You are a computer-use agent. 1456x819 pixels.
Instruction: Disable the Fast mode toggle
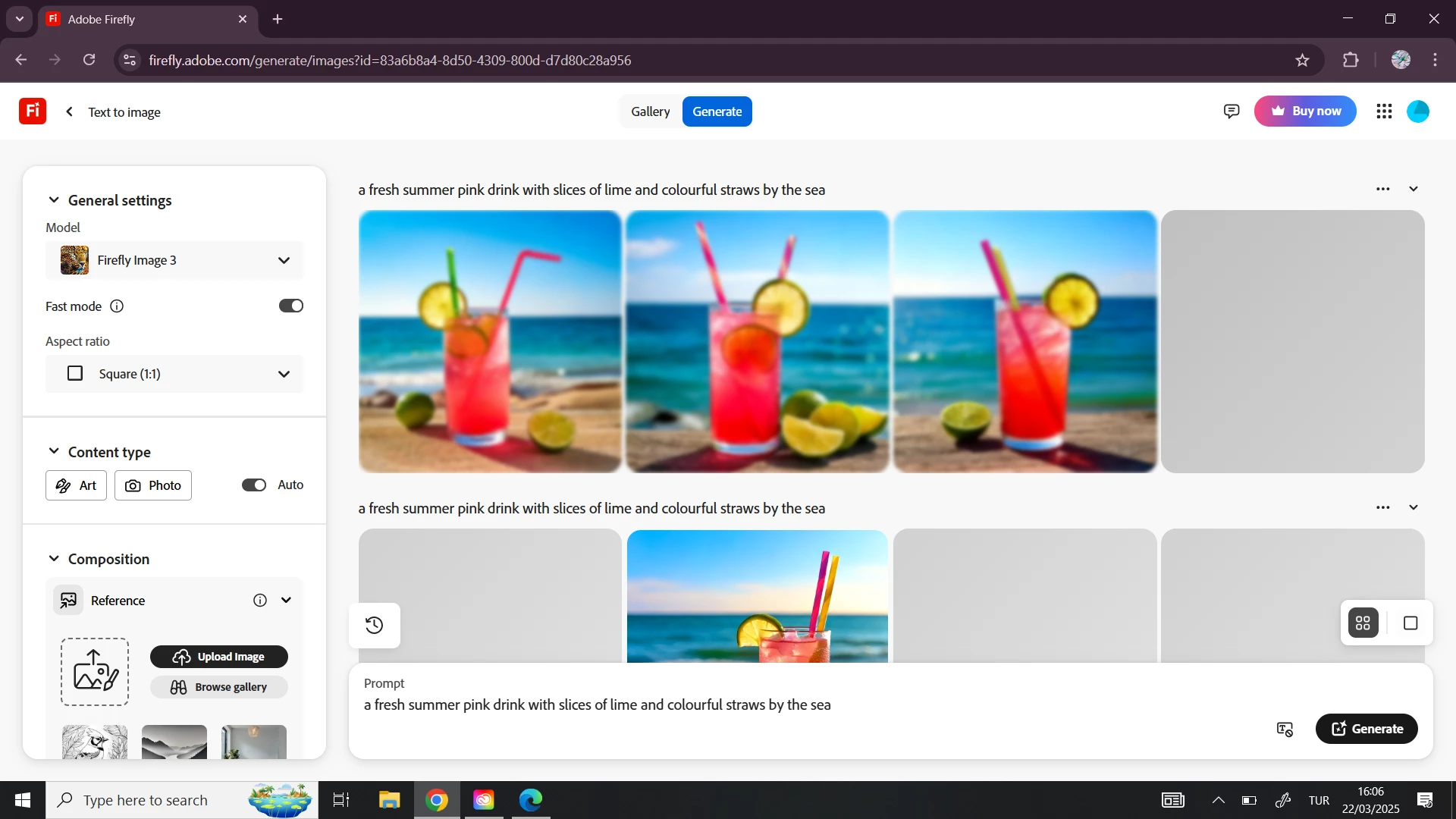291,306
